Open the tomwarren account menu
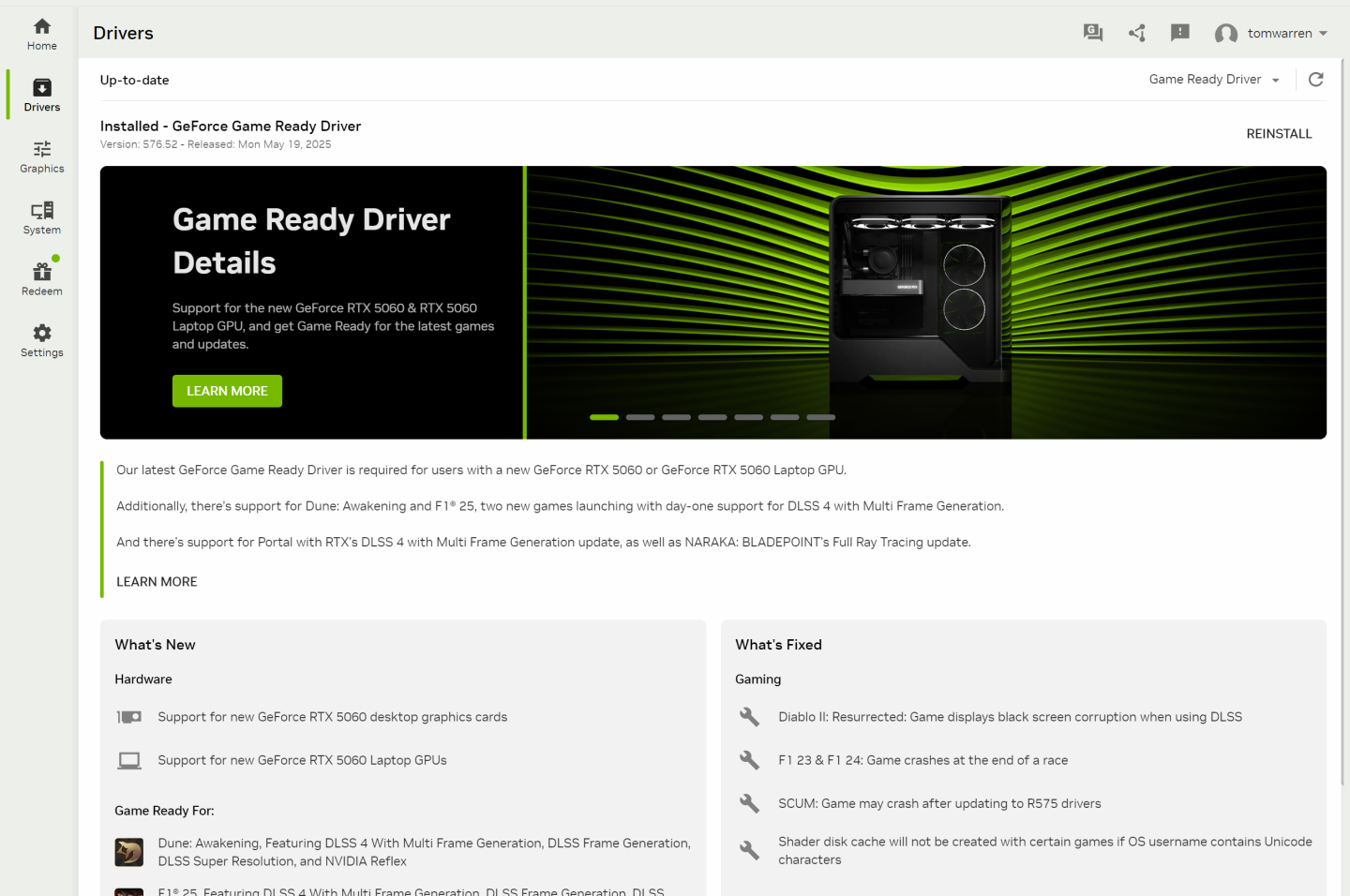This screenshot has height=896, width=1350. [1270, 34]
